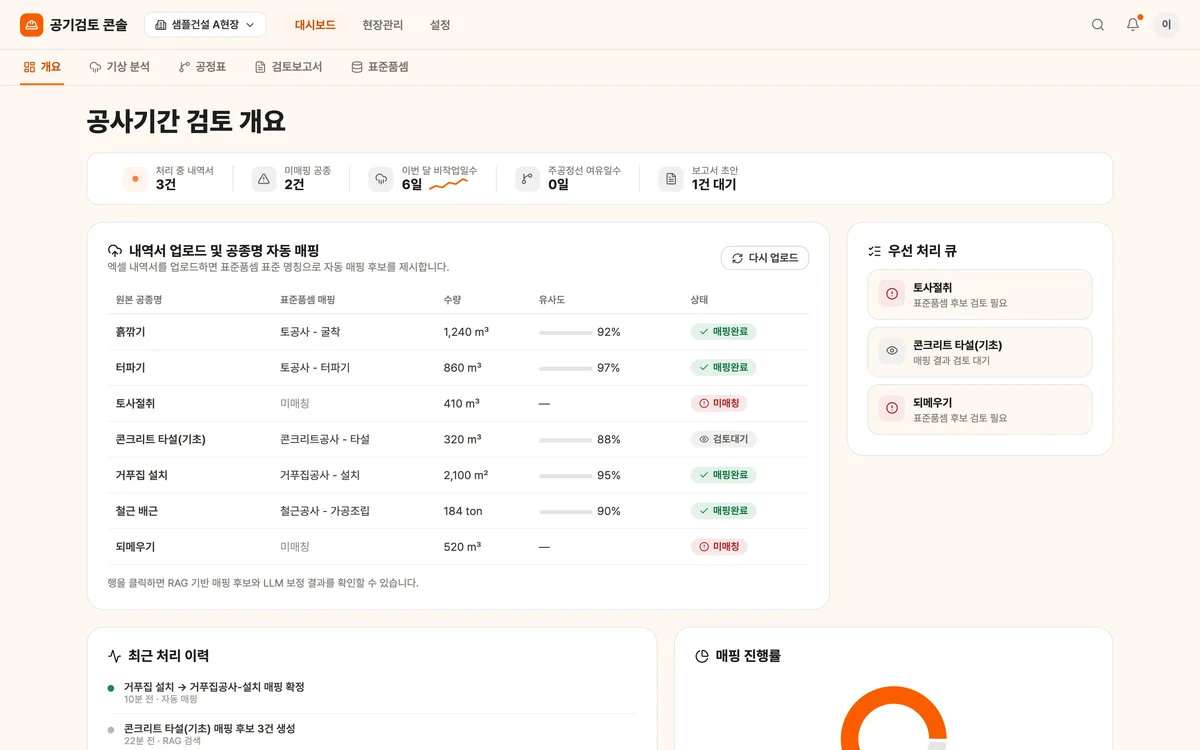Click the branch icon for 주공정선 여유일수
1200x750 pixels.
(x=527, y=179)
